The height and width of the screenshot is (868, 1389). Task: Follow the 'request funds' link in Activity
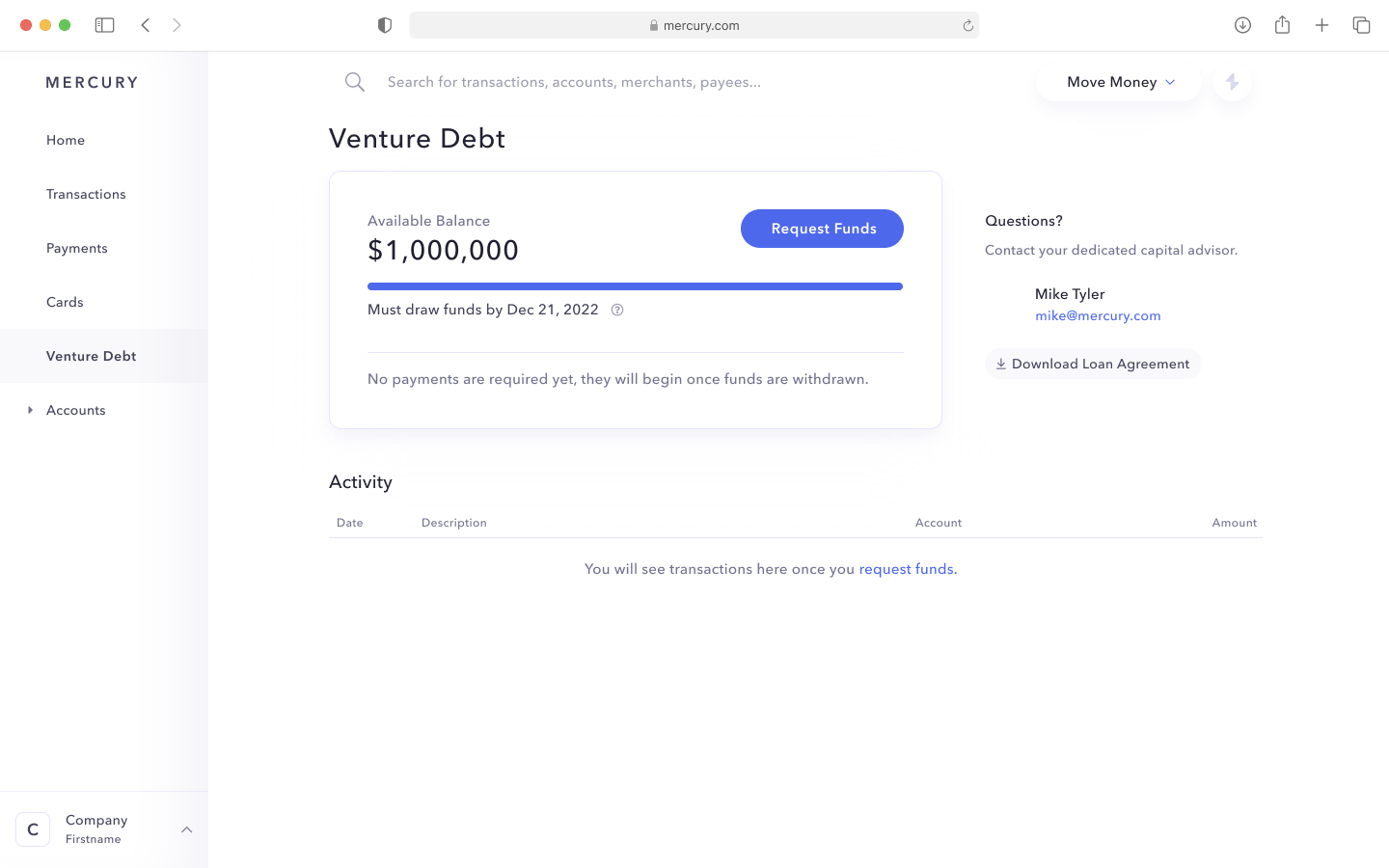(x=908, y=569)
